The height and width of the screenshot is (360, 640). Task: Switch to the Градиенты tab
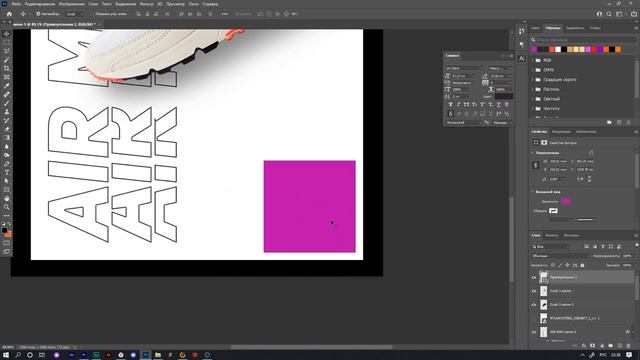575,28
